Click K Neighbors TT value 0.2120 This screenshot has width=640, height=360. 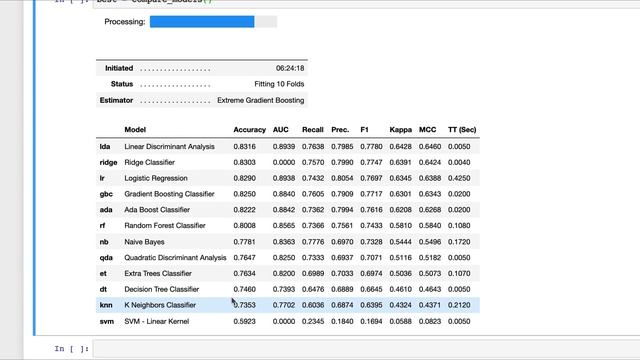459,305
